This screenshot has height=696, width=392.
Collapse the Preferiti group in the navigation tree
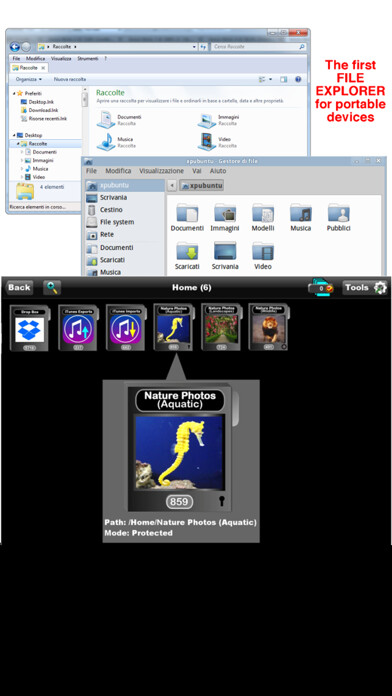(14, 94)
